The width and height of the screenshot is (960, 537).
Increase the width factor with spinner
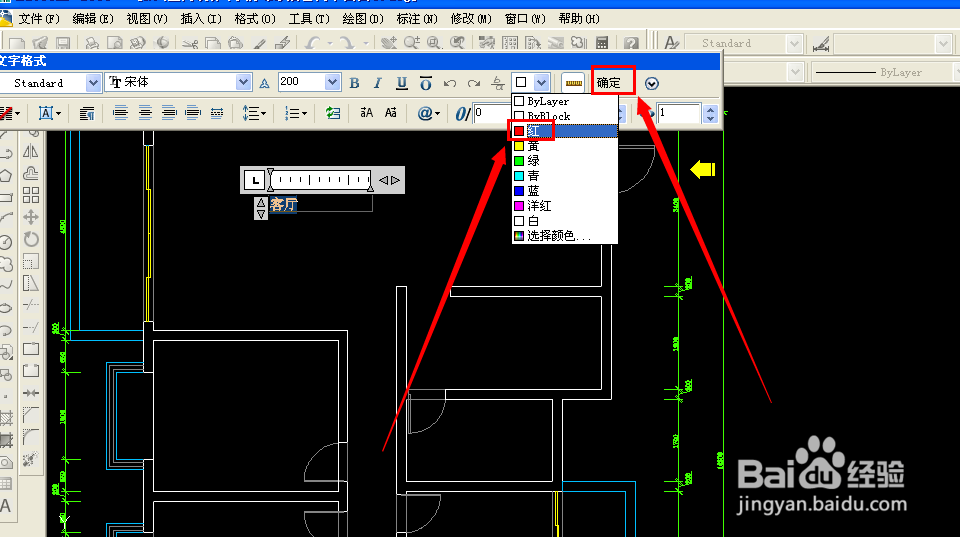coord(710,109)
